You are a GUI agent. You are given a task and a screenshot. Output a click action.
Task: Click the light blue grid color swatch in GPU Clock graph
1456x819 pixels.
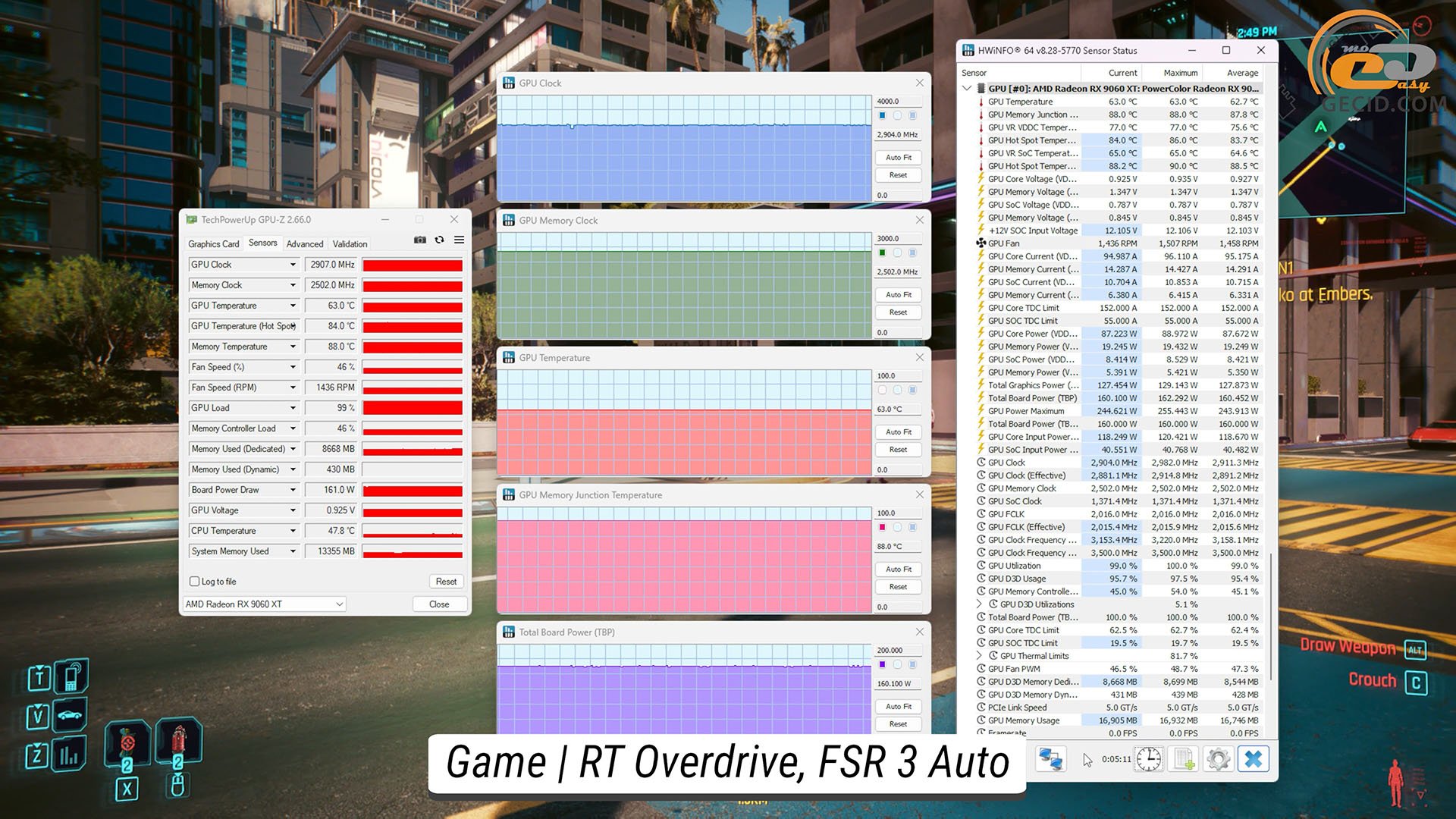(912, 116)
